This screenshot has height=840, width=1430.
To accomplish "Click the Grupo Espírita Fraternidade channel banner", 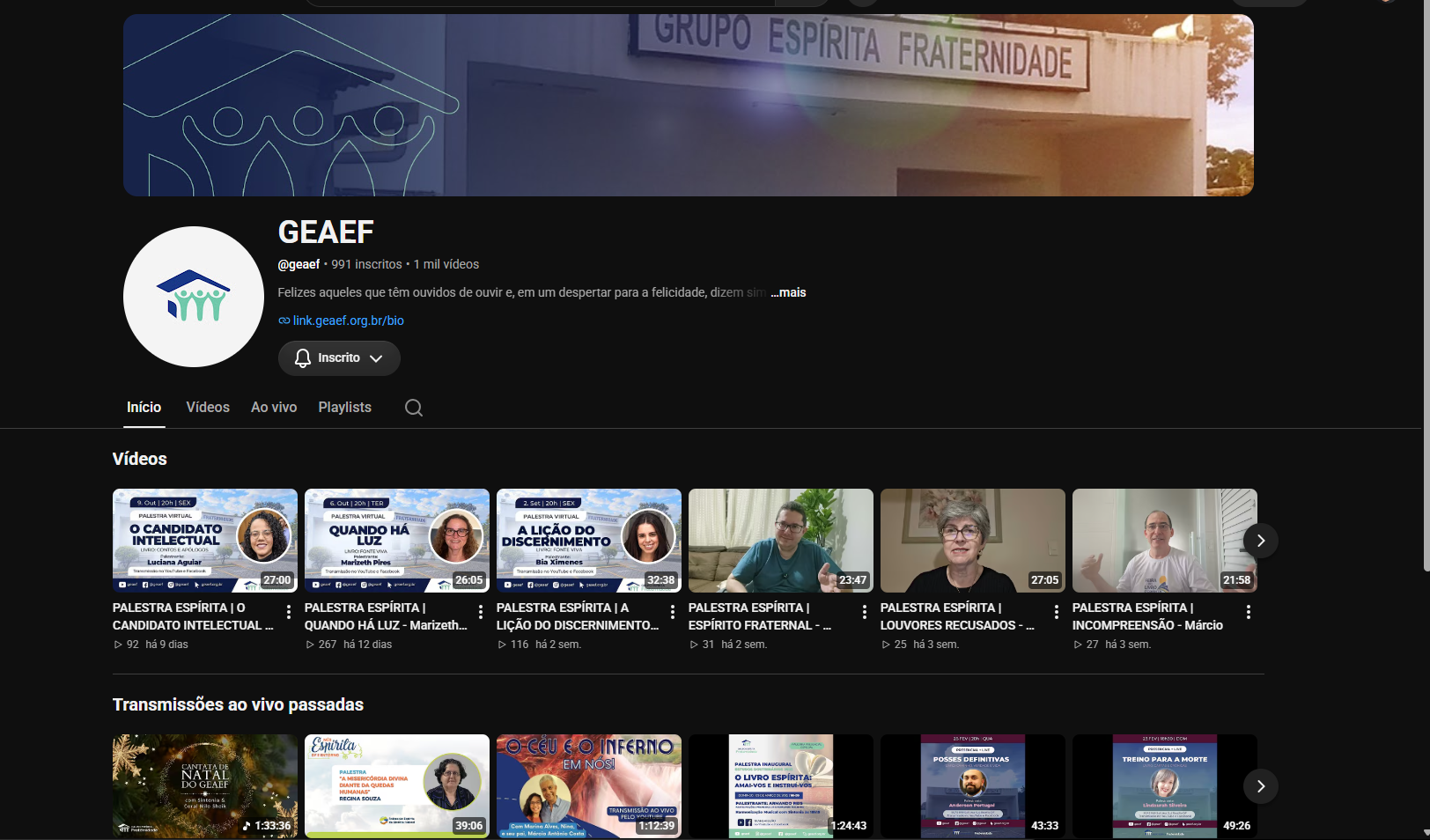I will coord(689,105).
